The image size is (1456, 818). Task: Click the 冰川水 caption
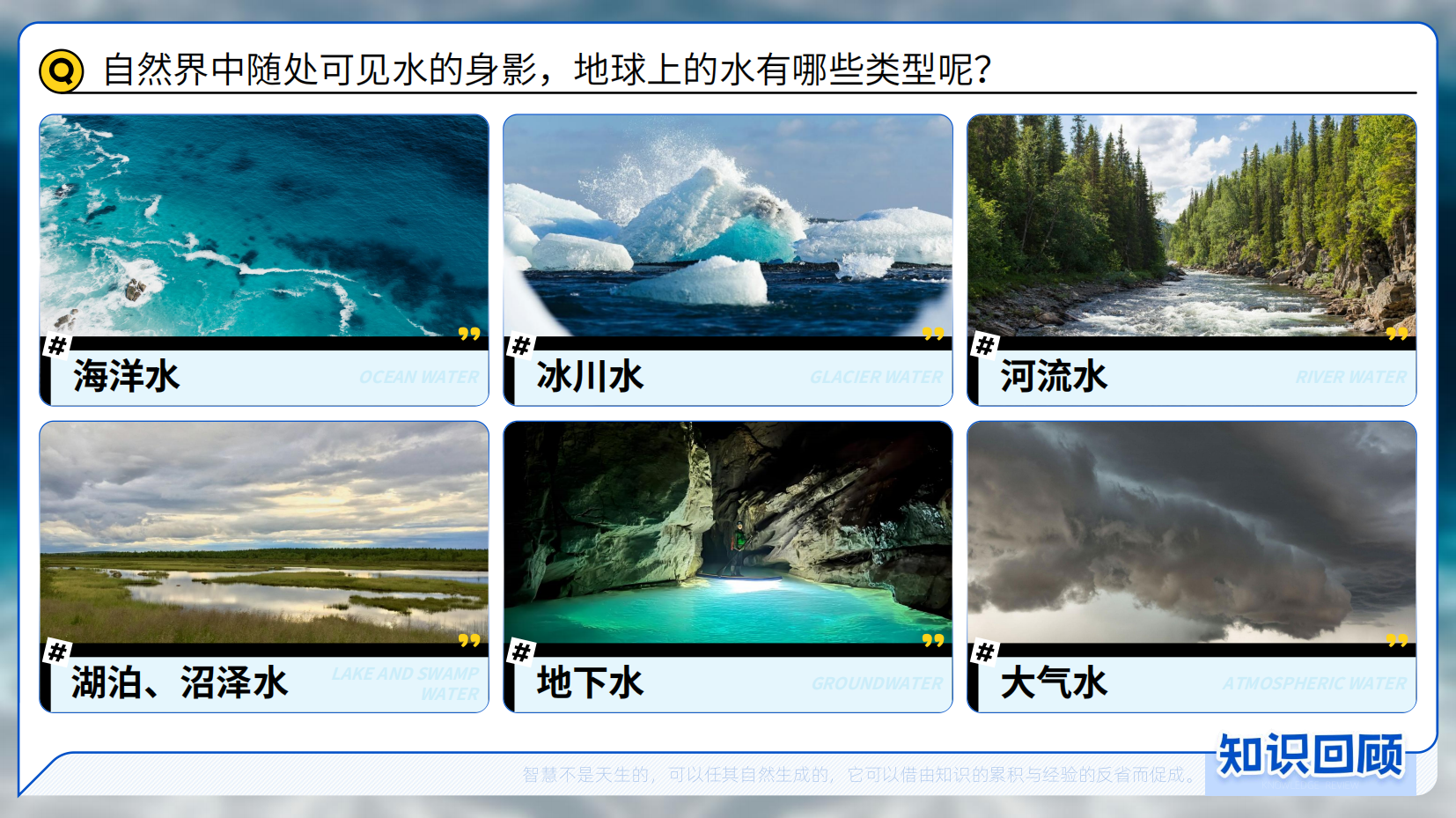(591, 377)
